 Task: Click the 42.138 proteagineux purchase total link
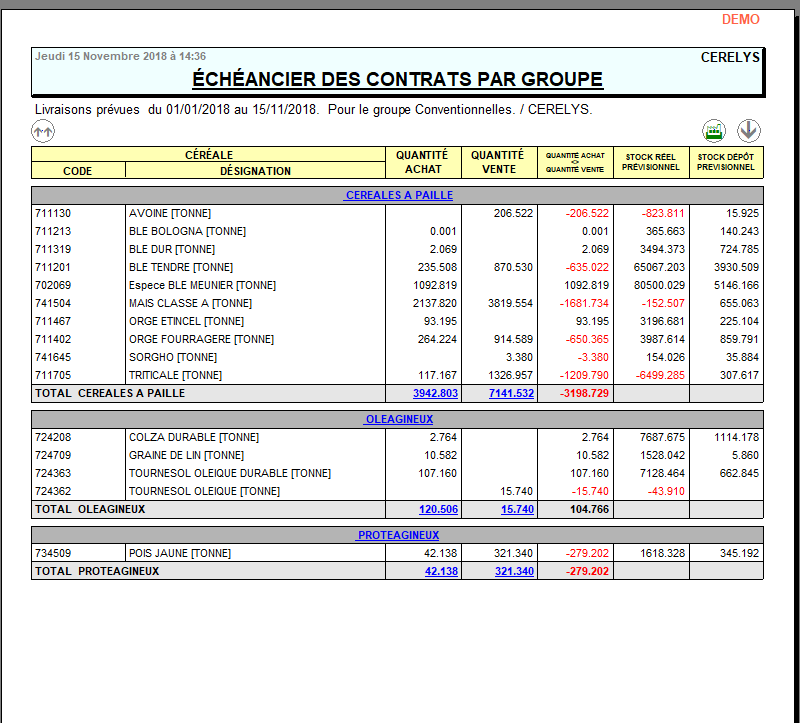pyautogui.click(x=441, y=571)
